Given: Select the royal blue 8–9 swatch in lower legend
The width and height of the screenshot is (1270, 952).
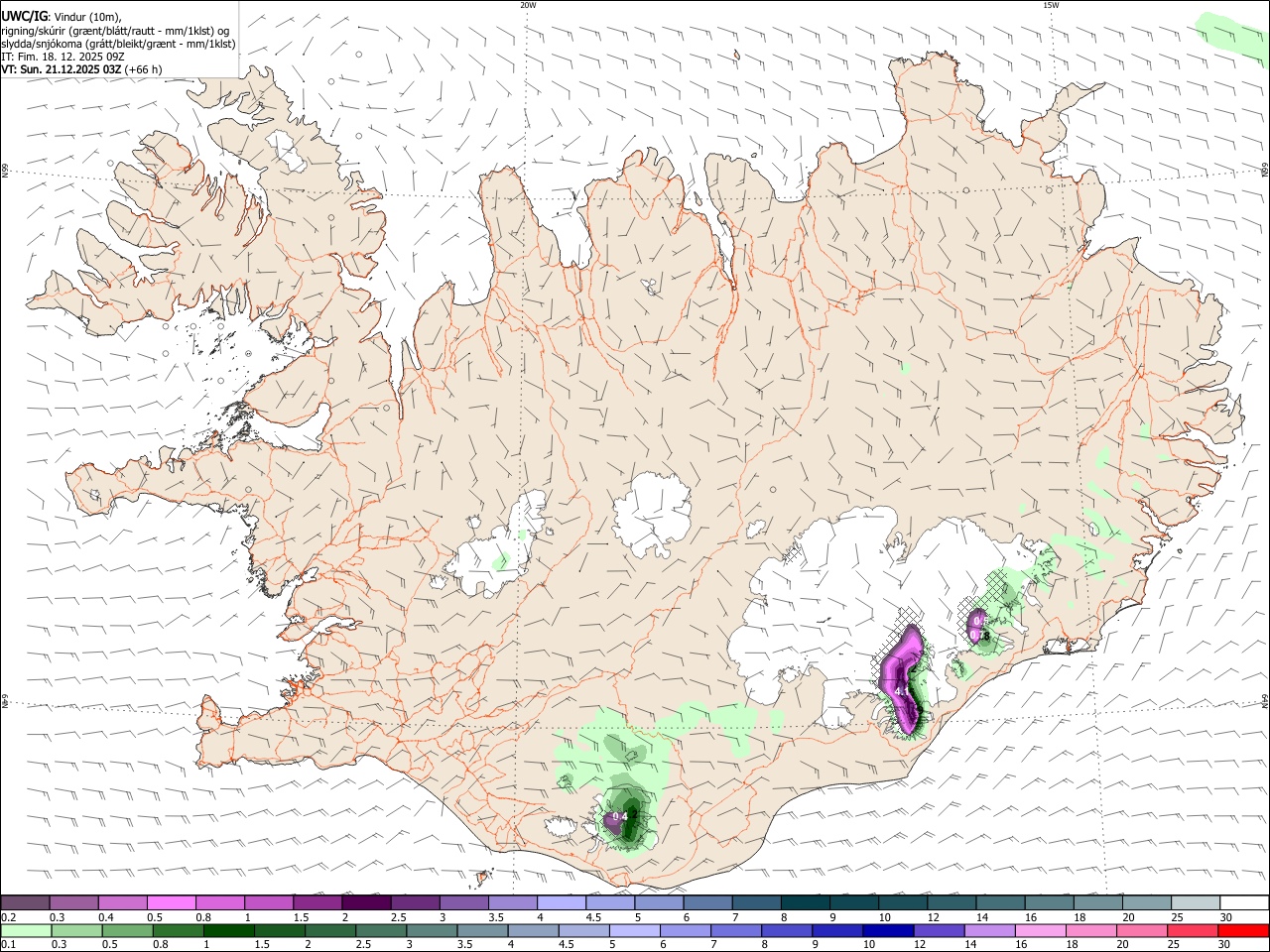Looking at the screenshot, I should point(788,930).
